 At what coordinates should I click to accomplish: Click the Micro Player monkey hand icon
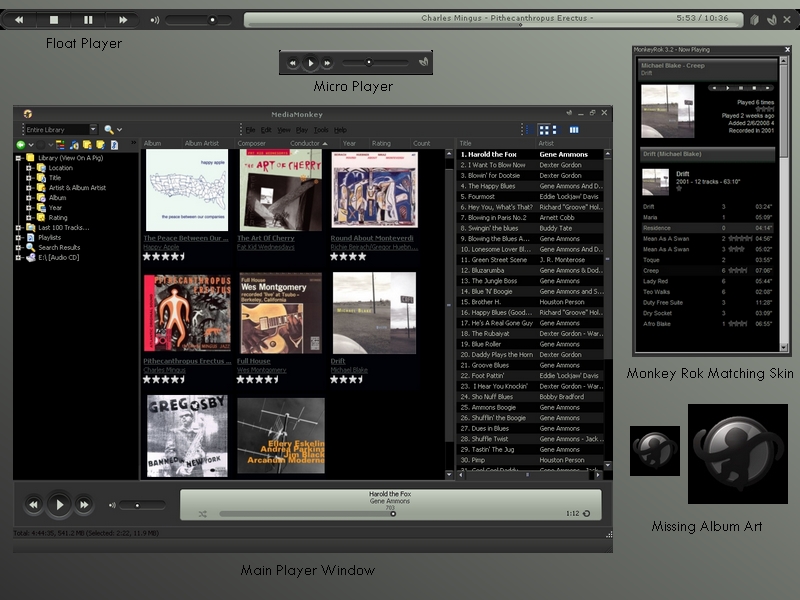point(423,62)
